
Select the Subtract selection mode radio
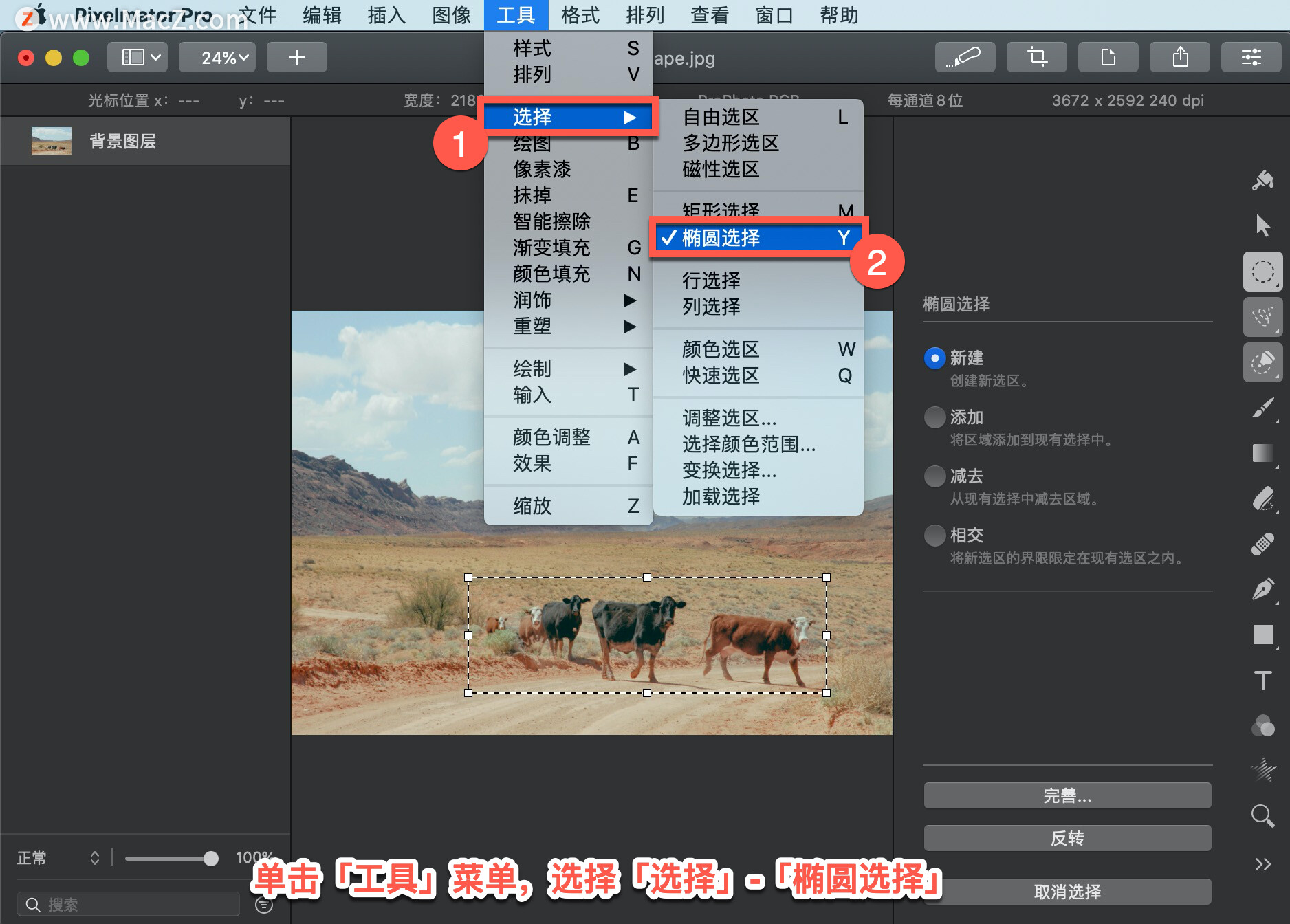click(934, 476)
